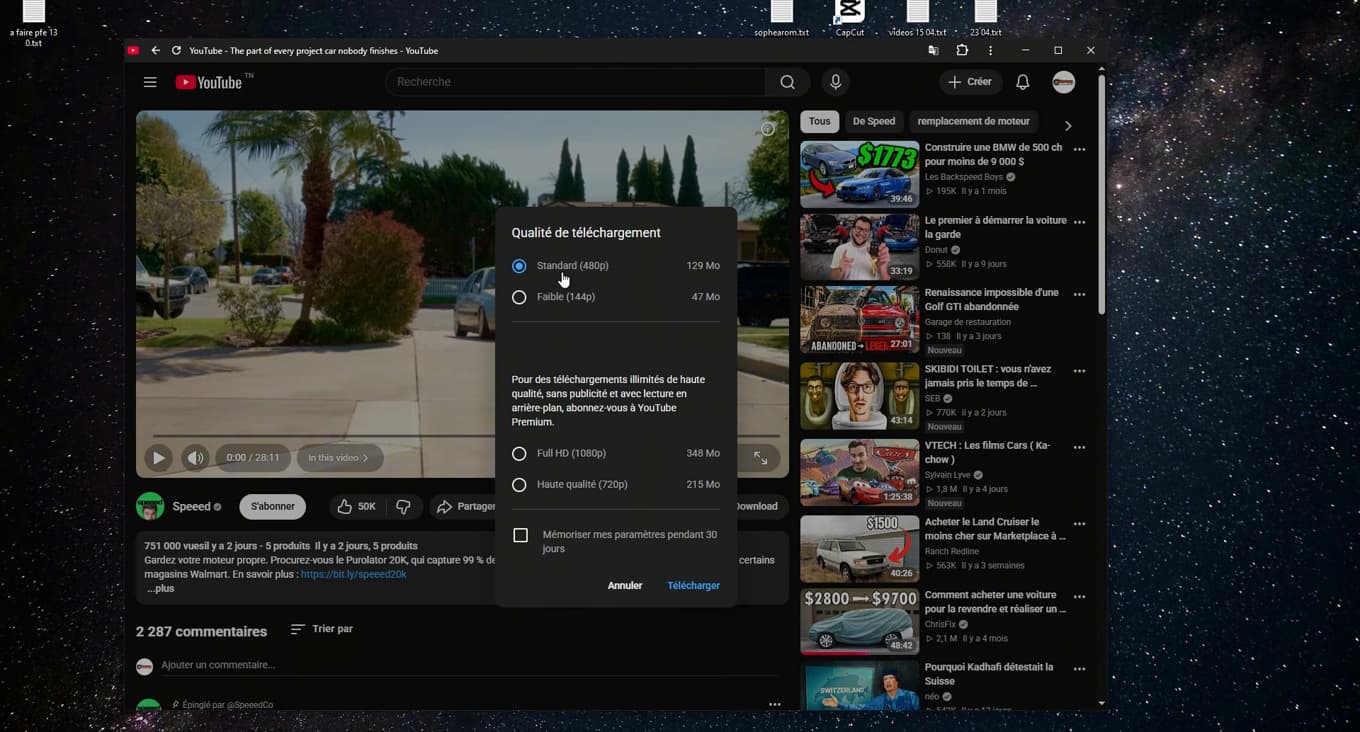Viewport: 1360px width, 732px height.
Task: Click the translate page icon in title bar
Action: tap(933, 50)
